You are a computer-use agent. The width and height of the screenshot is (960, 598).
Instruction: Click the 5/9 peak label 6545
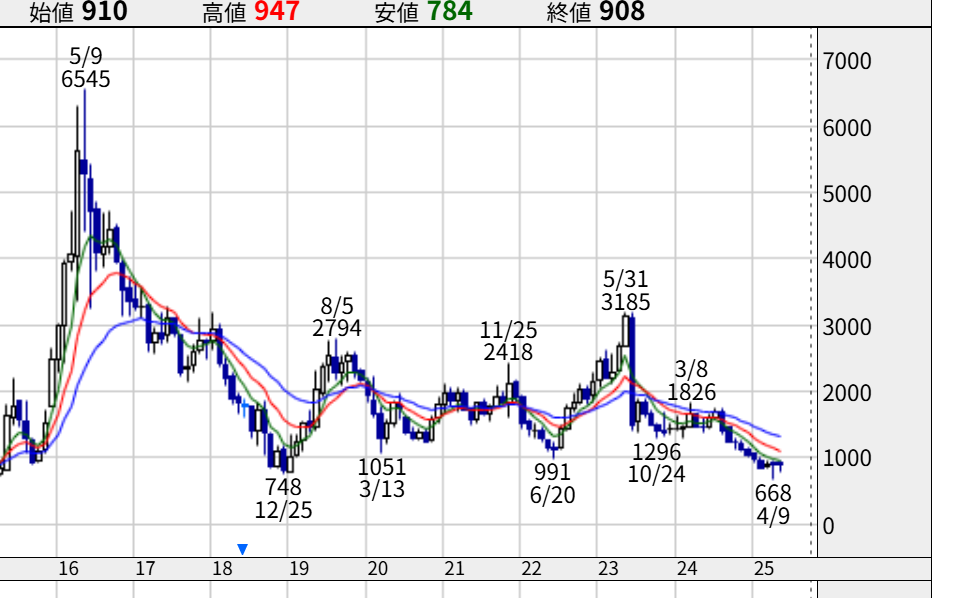click(x=86, y=79)
